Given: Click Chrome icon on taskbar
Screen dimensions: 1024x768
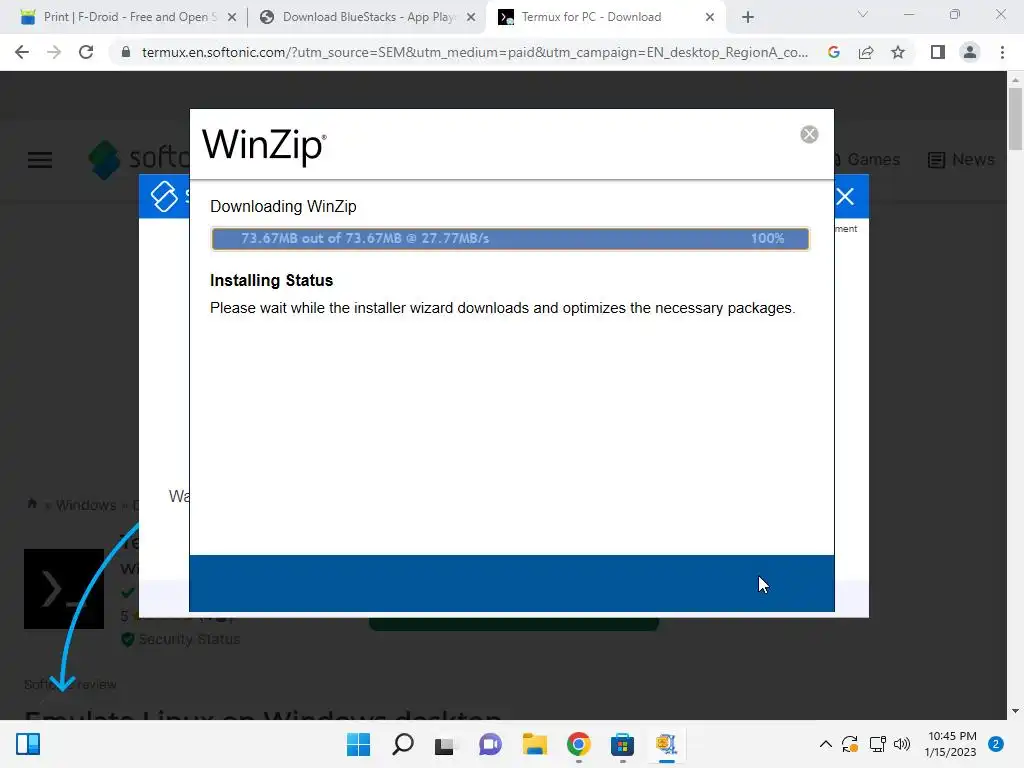Looking at the screenshot, I should [x=579, y=744].
